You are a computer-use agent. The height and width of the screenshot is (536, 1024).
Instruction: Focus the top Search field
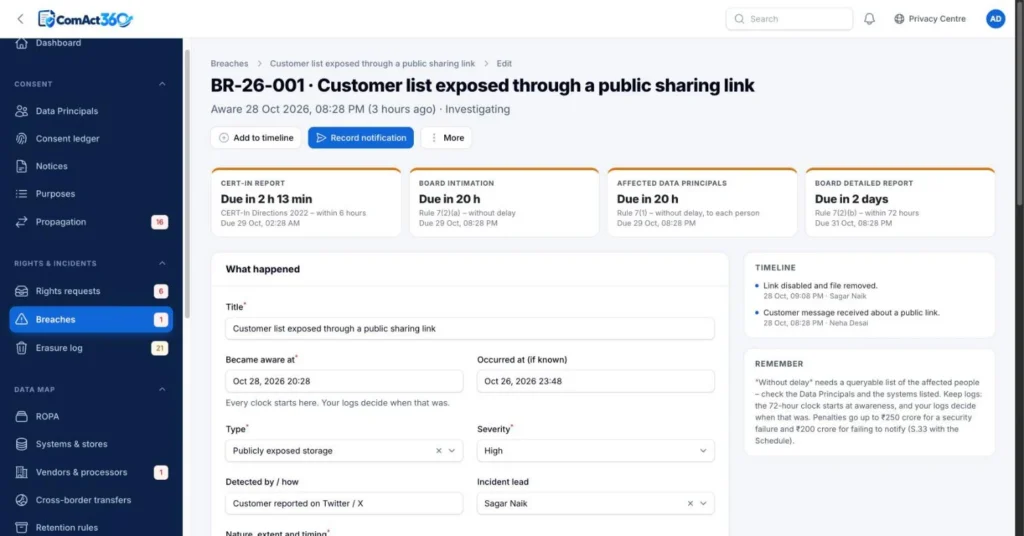click(x=789, y=19)
